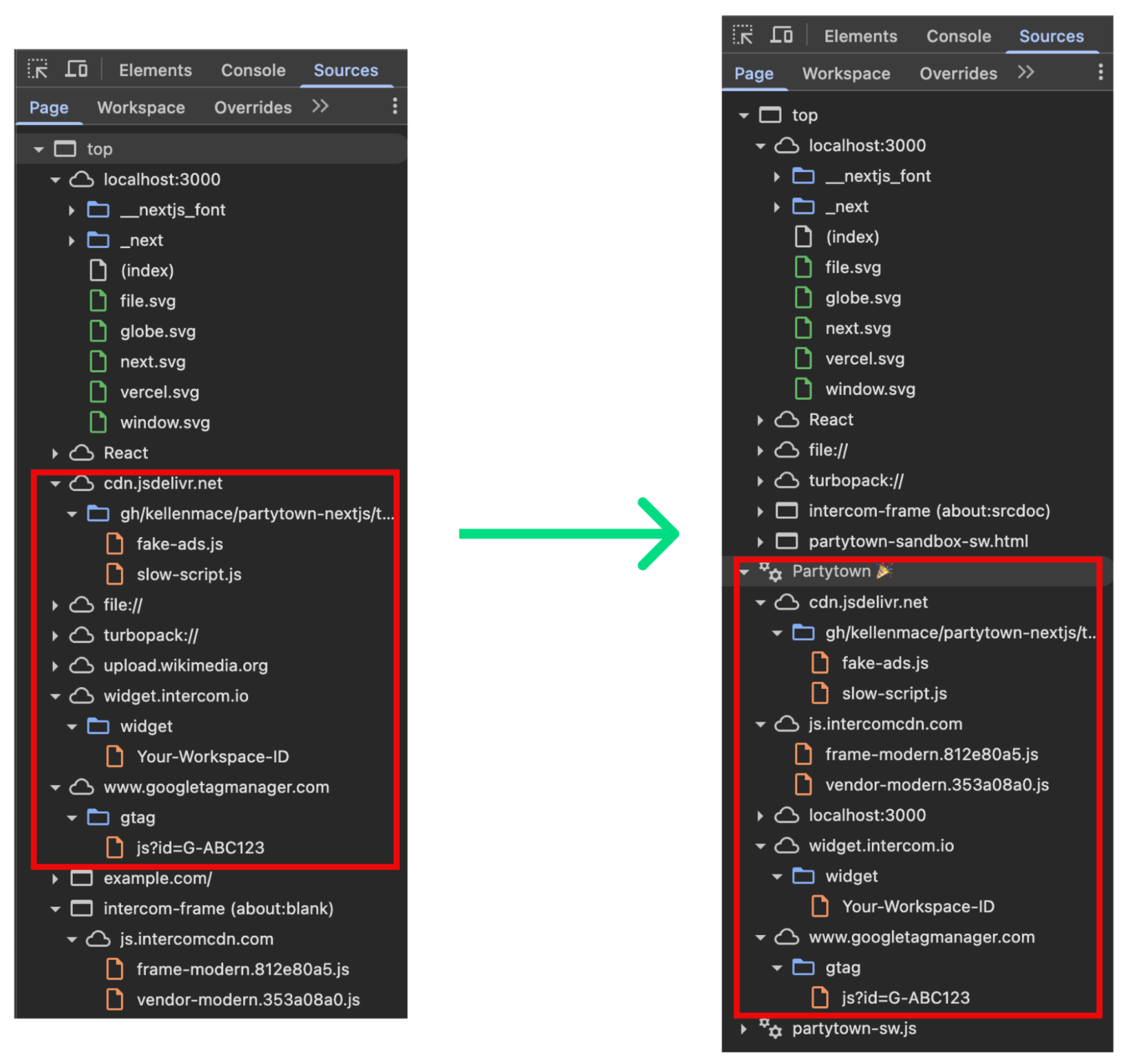
Task: Switch to Console tab in left panel
Action: 253,70
